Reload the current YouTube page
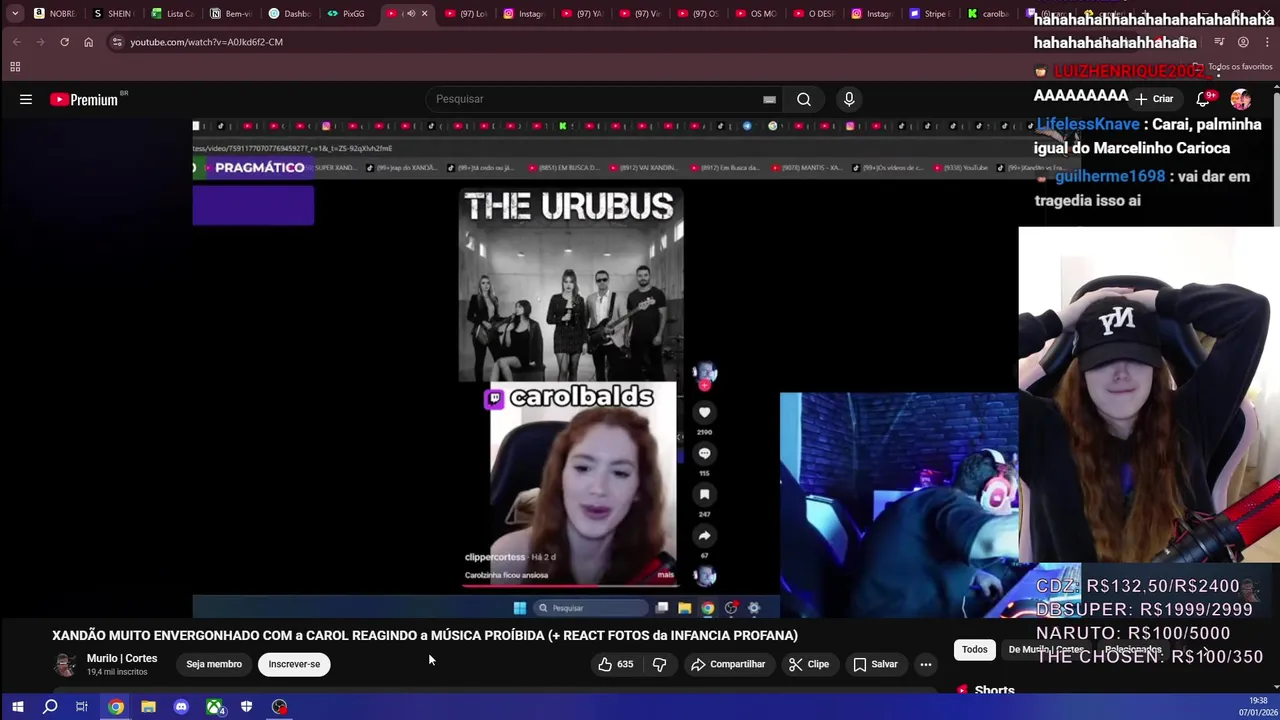The image size is (1280, 720). [x=64, y=42]
